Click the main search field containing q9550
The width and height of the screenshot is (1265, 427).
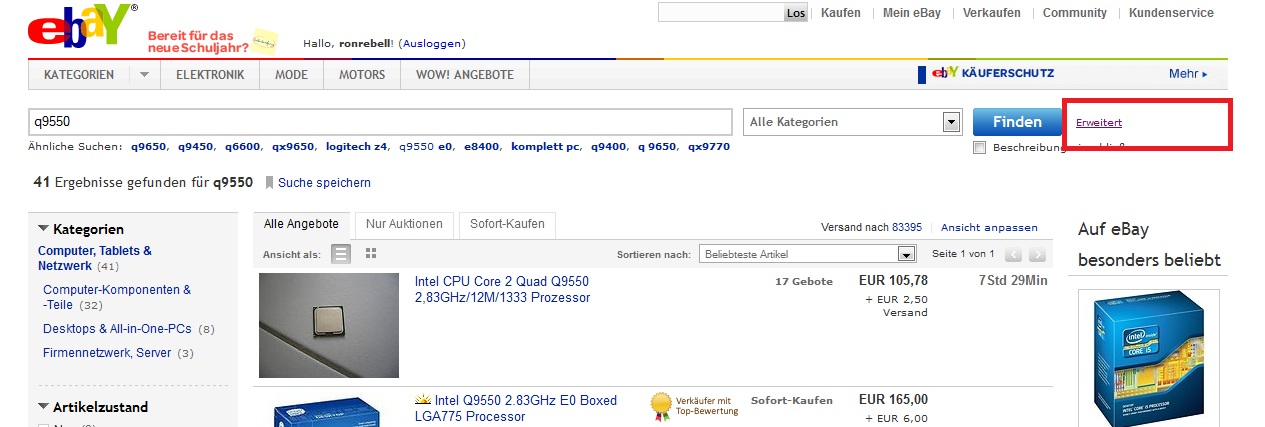(380, 122)
